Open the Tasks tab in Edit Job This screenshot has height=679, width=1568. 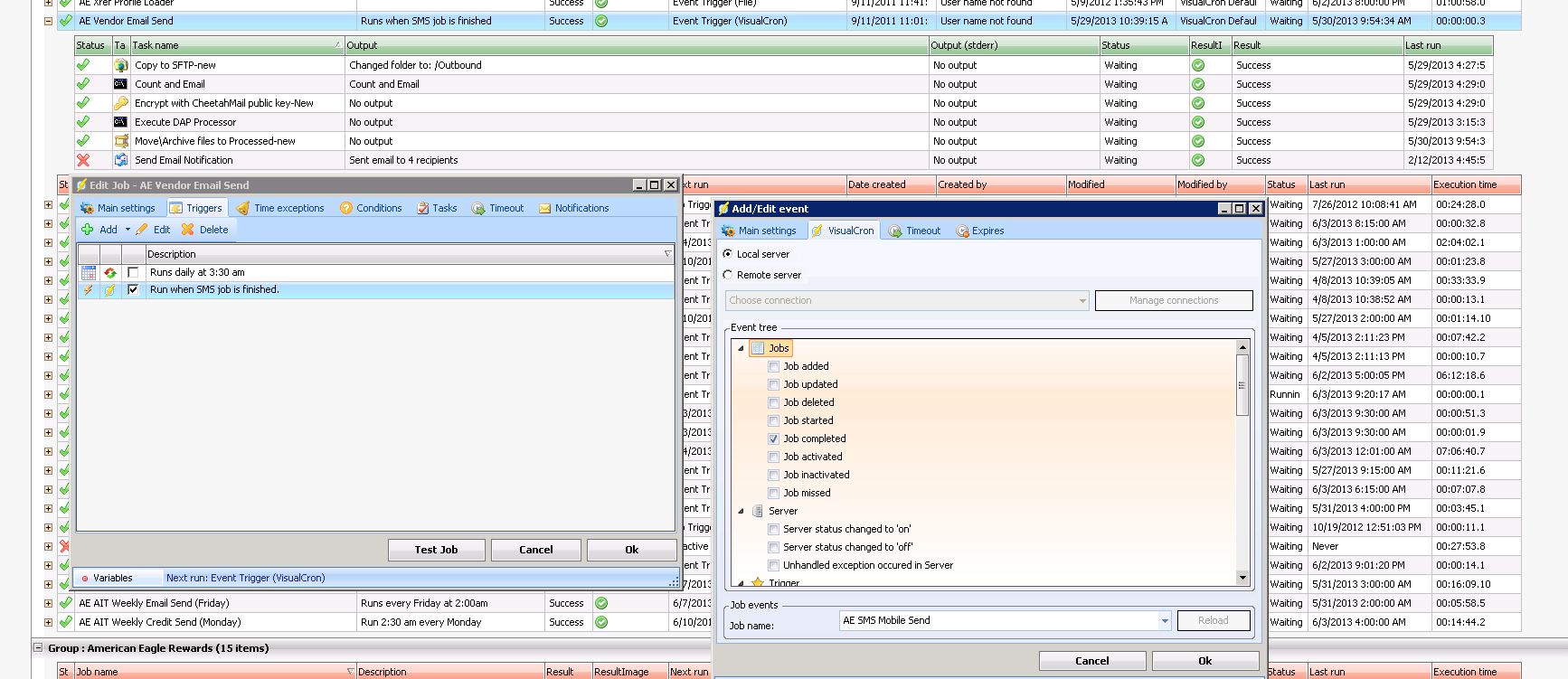pos(437,208)
